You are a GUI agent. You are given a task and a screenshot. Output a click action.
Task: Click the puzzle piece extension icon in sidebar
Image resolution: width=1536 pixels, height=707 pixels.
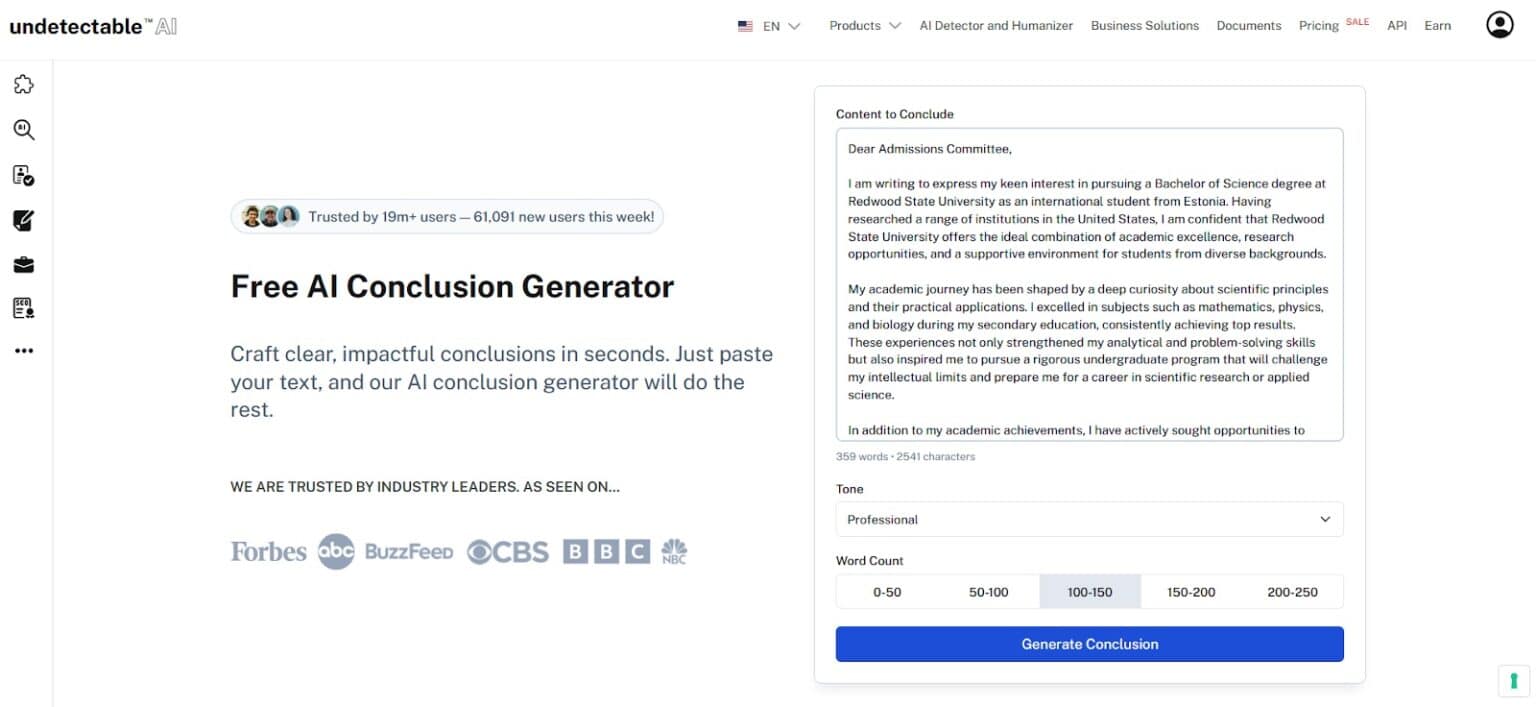tap(24, 85)
